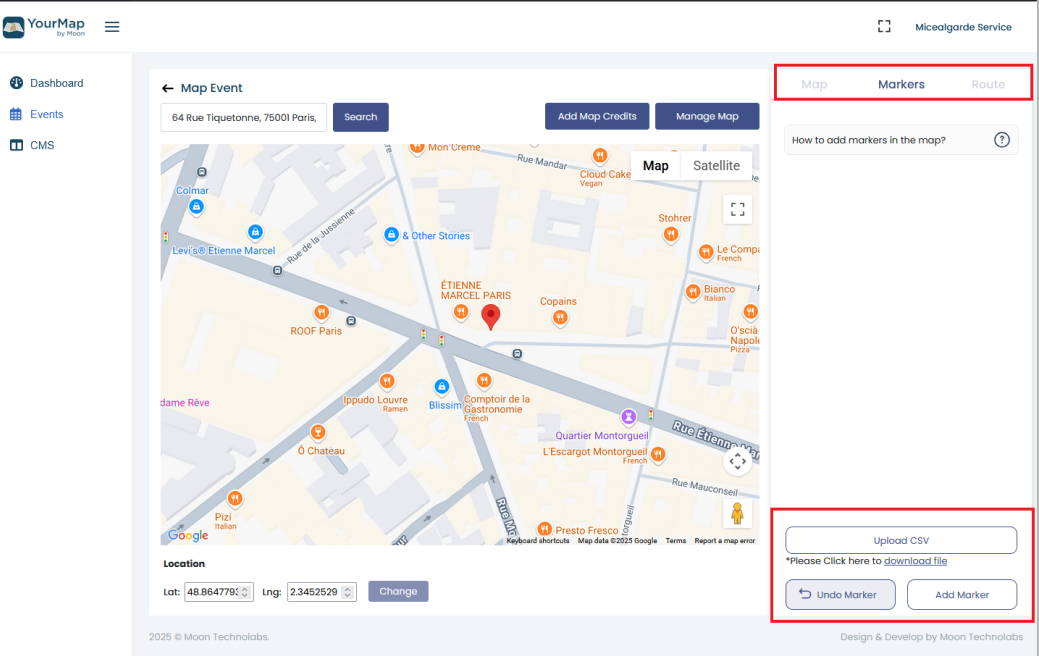Expand the Micealgarde Service account menu
1039x656 pixels.
click(x=963, y=27)
